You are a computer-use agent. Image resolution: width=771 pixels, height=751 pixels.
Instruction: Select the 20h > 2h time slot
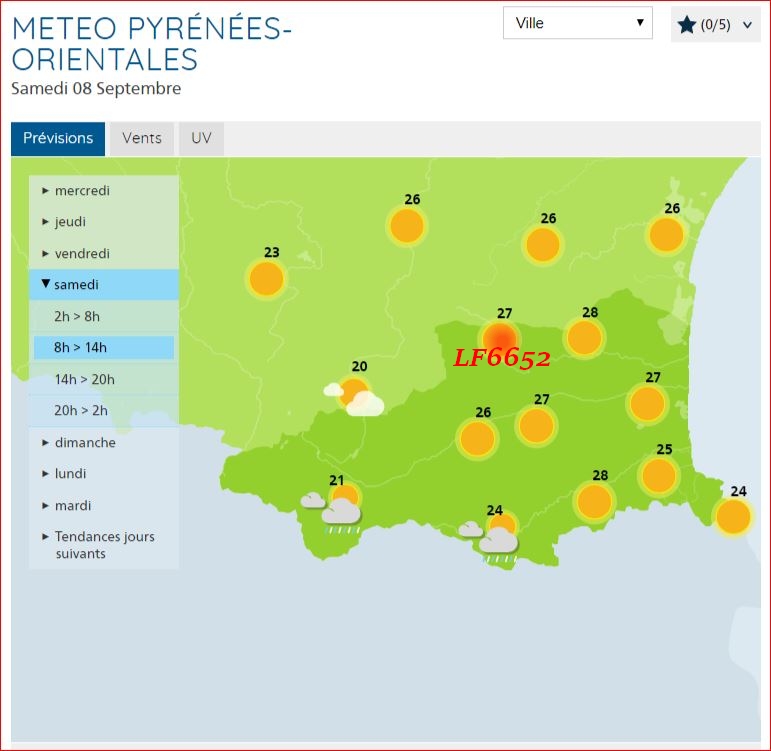104,411
